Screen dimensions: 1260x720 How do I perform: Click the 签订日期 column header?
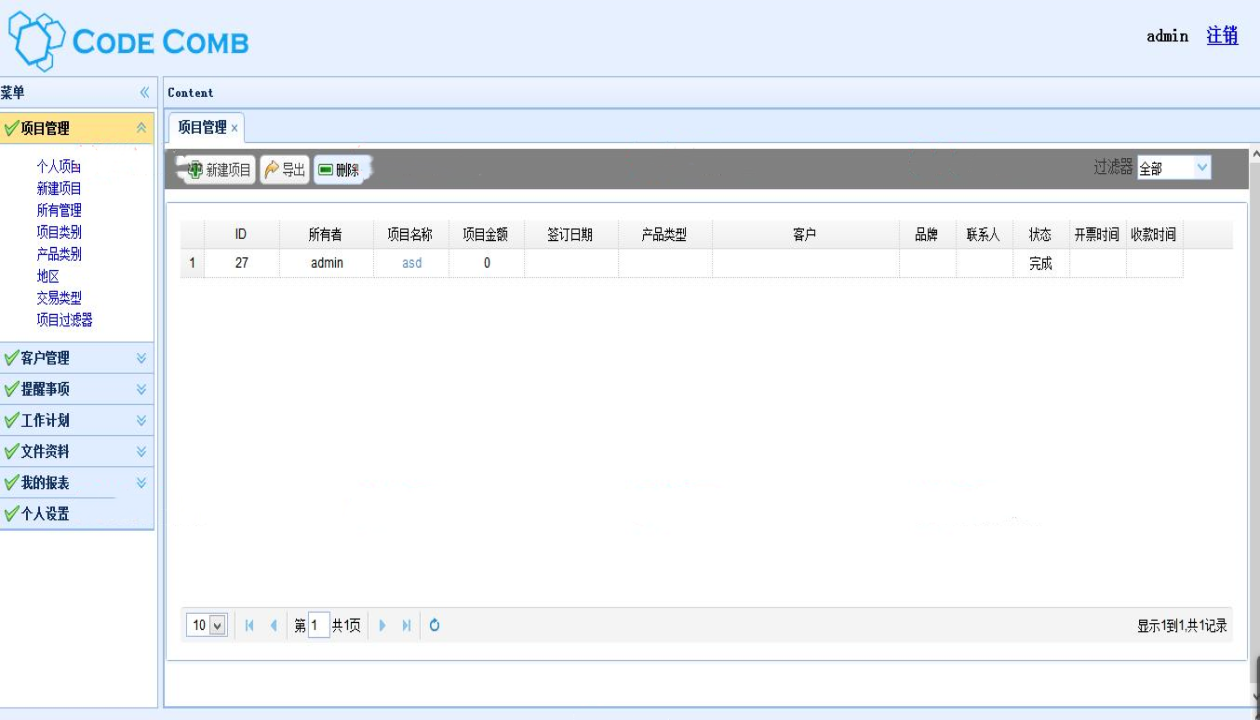click(x=571, y=235)
